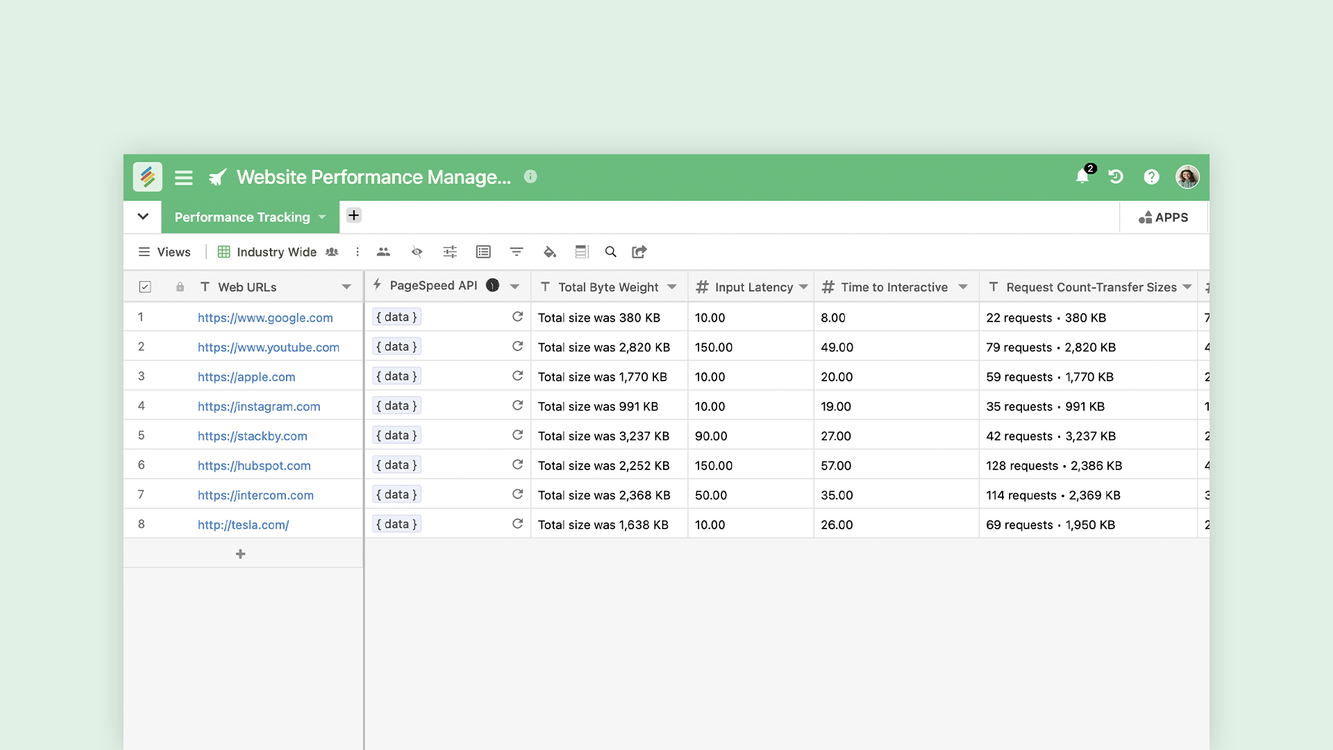Select cell 'Total size was 380 KB'

(609, 318)
